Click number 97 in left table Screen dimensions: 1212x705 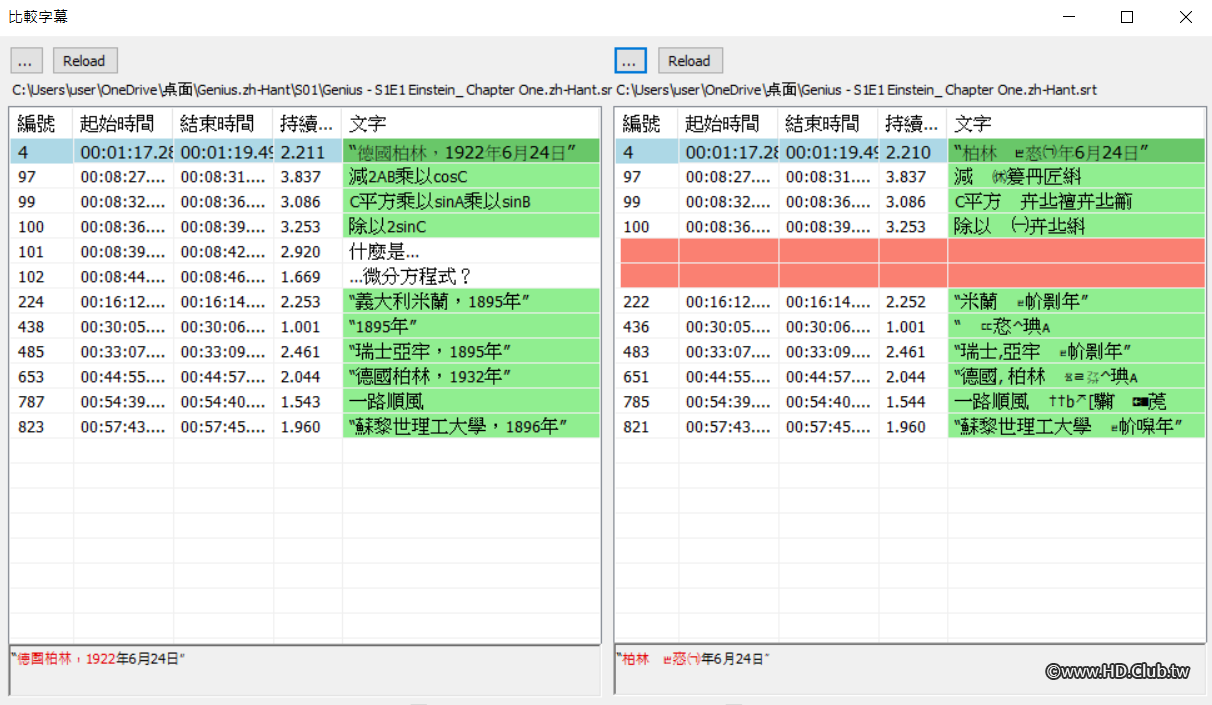(27, 177)
